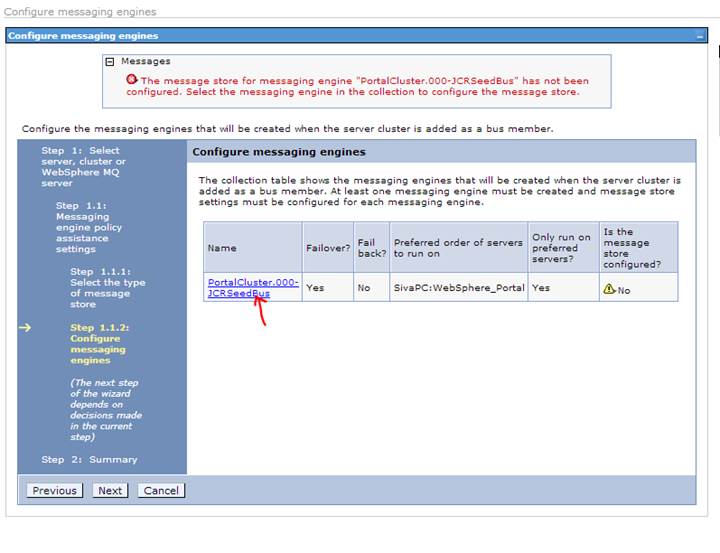Select Step 1.1.2: Configure messaging engines
Viewport: 720px width, 553px height.
coord(100,344)
